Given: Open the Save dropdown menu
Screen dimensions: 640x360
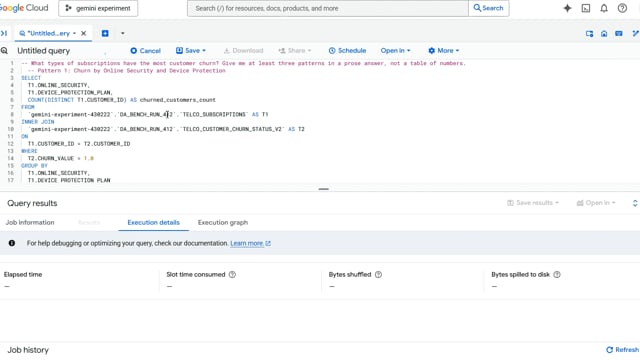Looking at the screenshot, I should coord(191,51).
